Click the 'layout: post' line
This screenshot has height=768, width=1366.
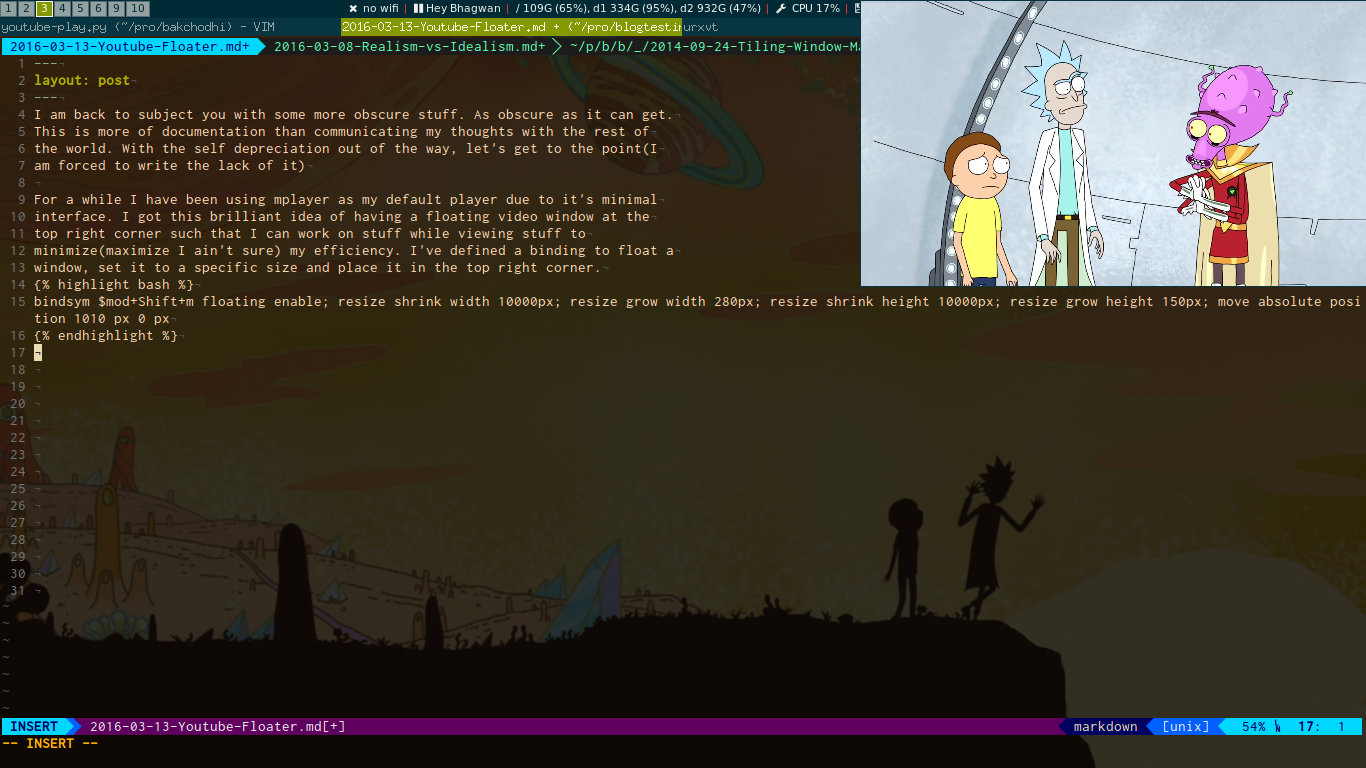pos(82,80)
